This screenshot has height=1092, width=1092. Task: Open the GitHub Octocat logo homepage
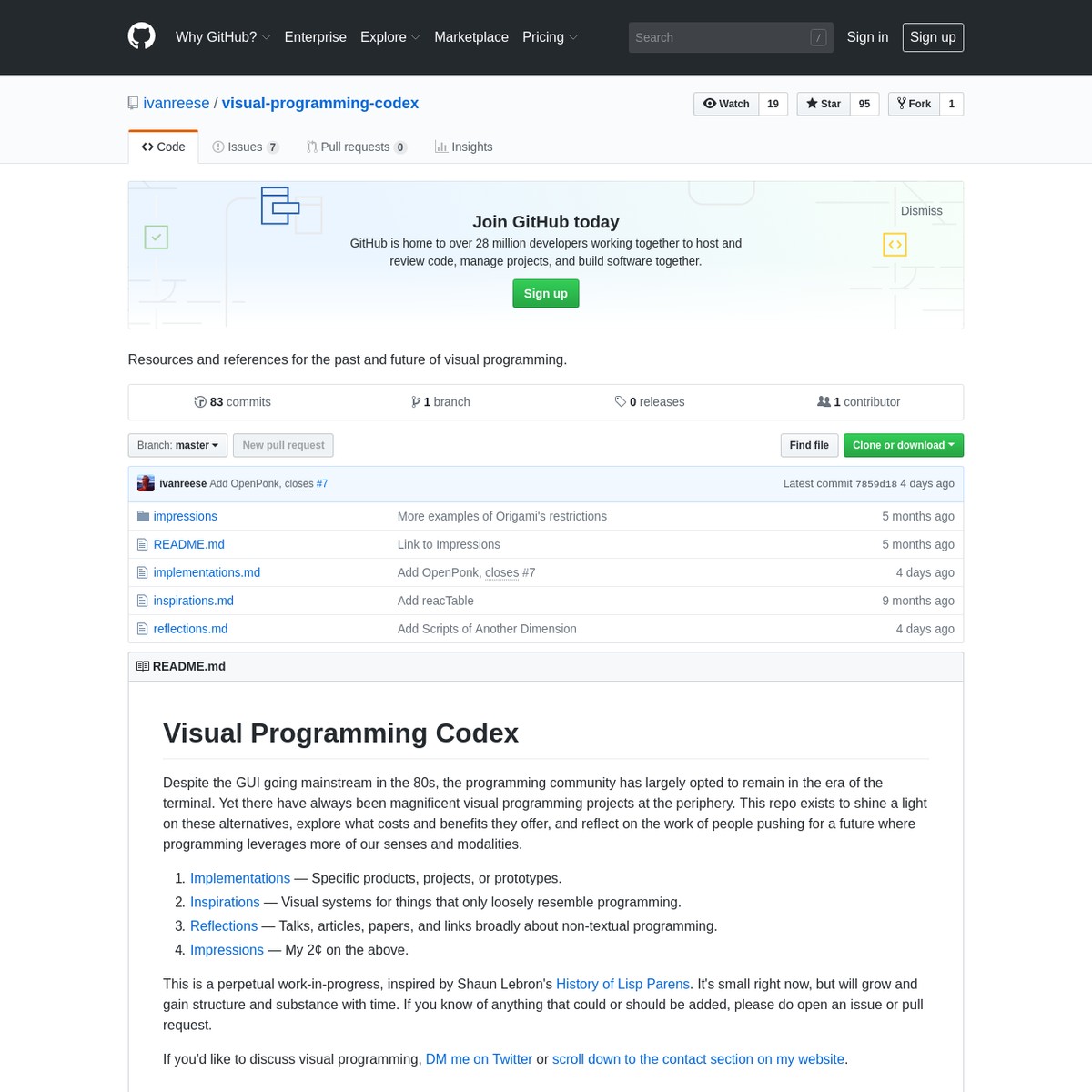(x=142, y=36)
